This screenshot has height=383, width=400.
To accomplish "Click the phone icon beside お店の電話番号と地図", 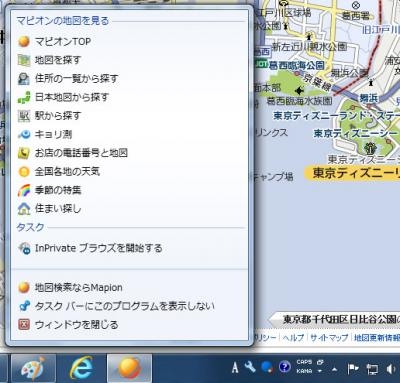I will click(x=24, y=153).
